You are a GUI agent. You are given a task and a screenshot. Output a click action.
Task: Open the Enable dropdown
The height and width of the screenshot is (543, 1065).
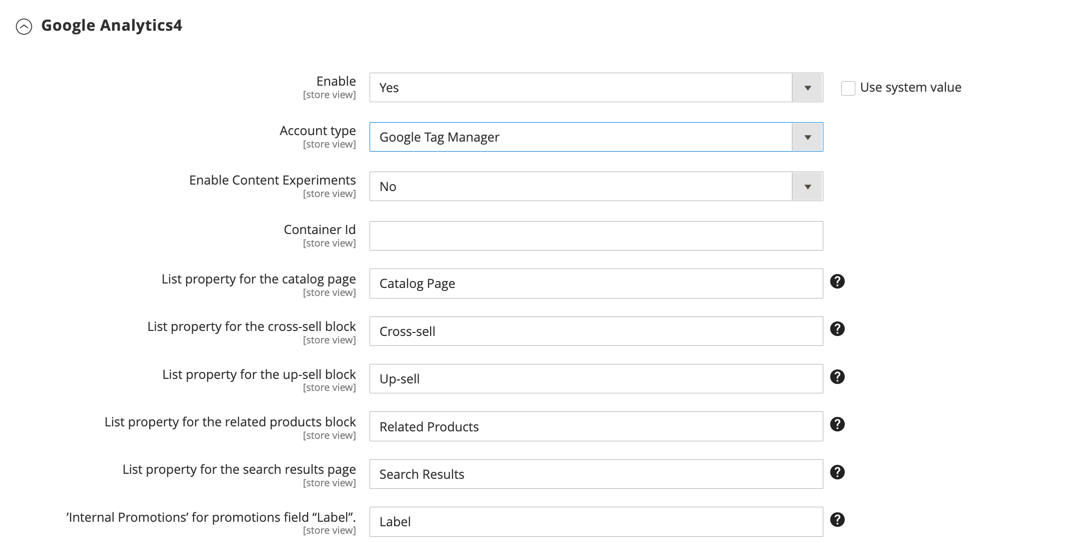coord(595,88)
